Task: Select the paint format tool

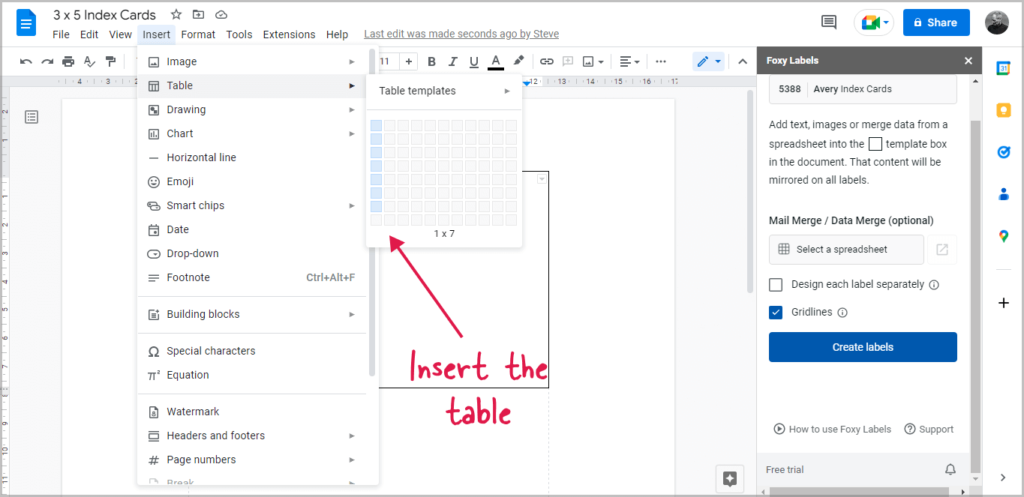Action: click(110, 61)
